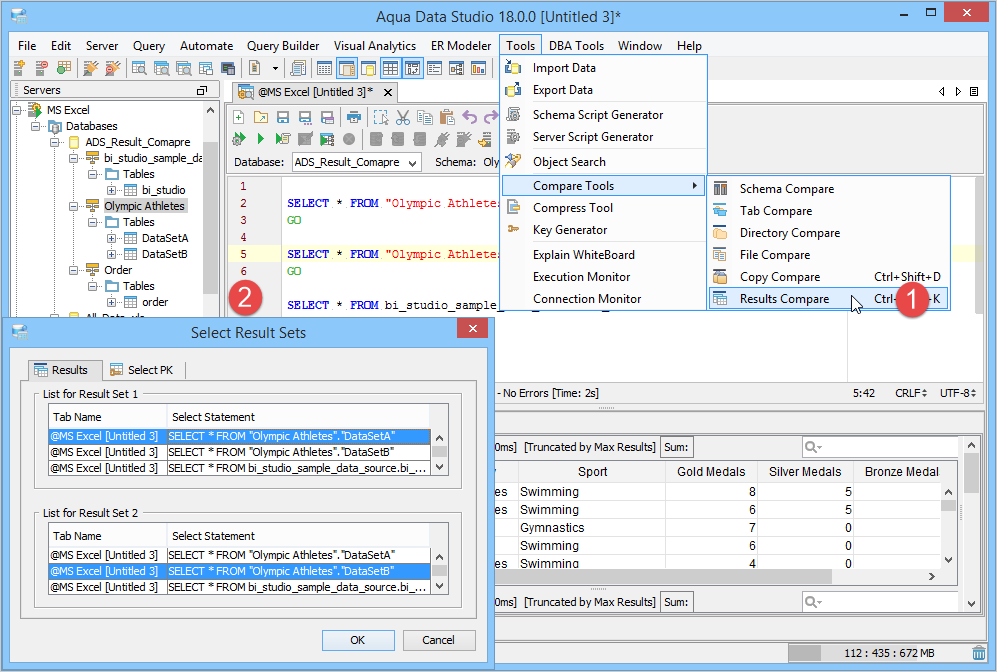Screen dimensions: 997x672
Task: Click the bar chart icon in main toolbar
Action: coord(478,68)
